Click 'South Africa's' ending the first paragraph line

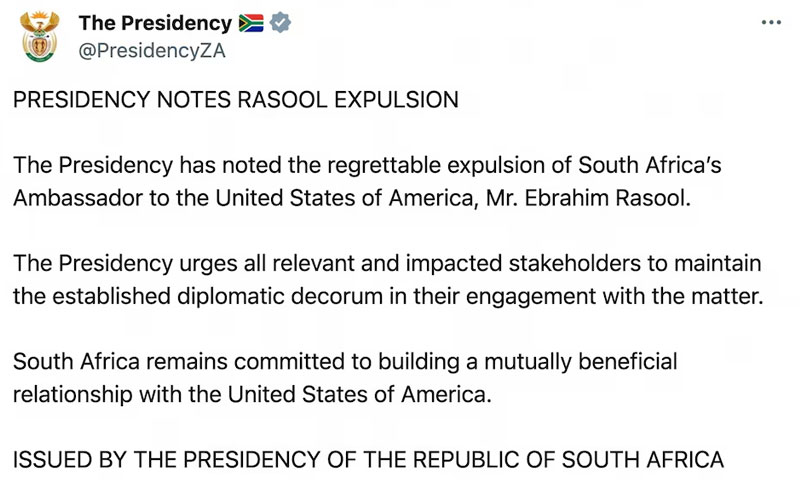tap(650, 165)
